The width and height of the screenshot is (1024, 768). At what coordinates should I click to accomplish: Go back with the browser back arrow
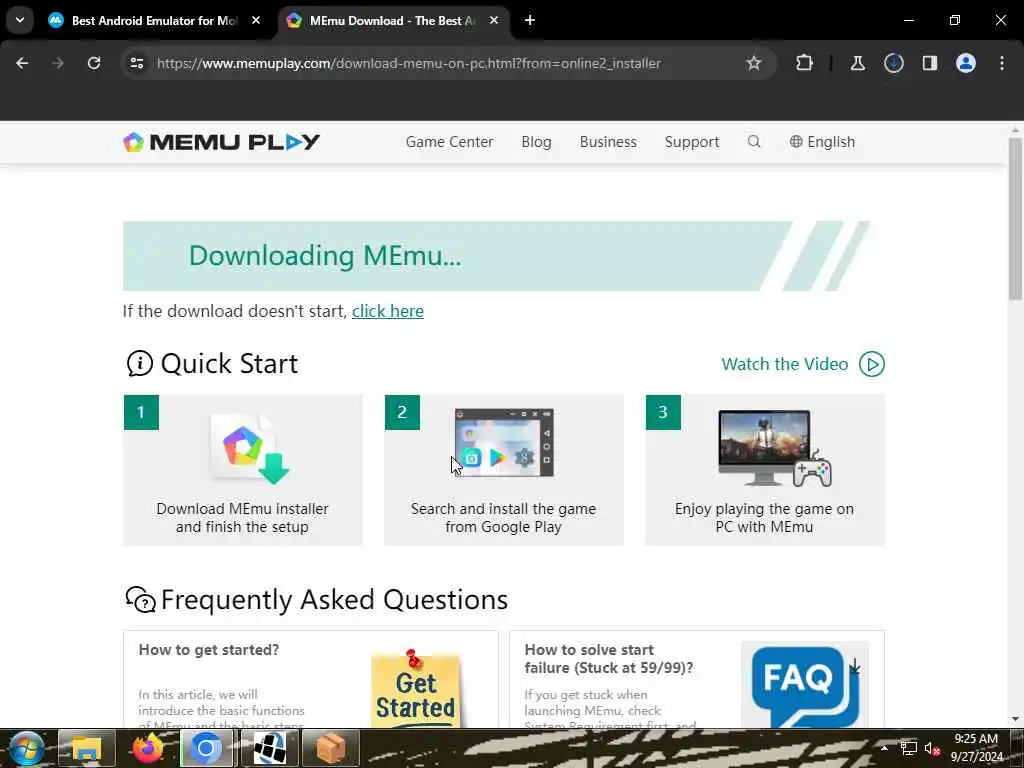tap(22, 63)
